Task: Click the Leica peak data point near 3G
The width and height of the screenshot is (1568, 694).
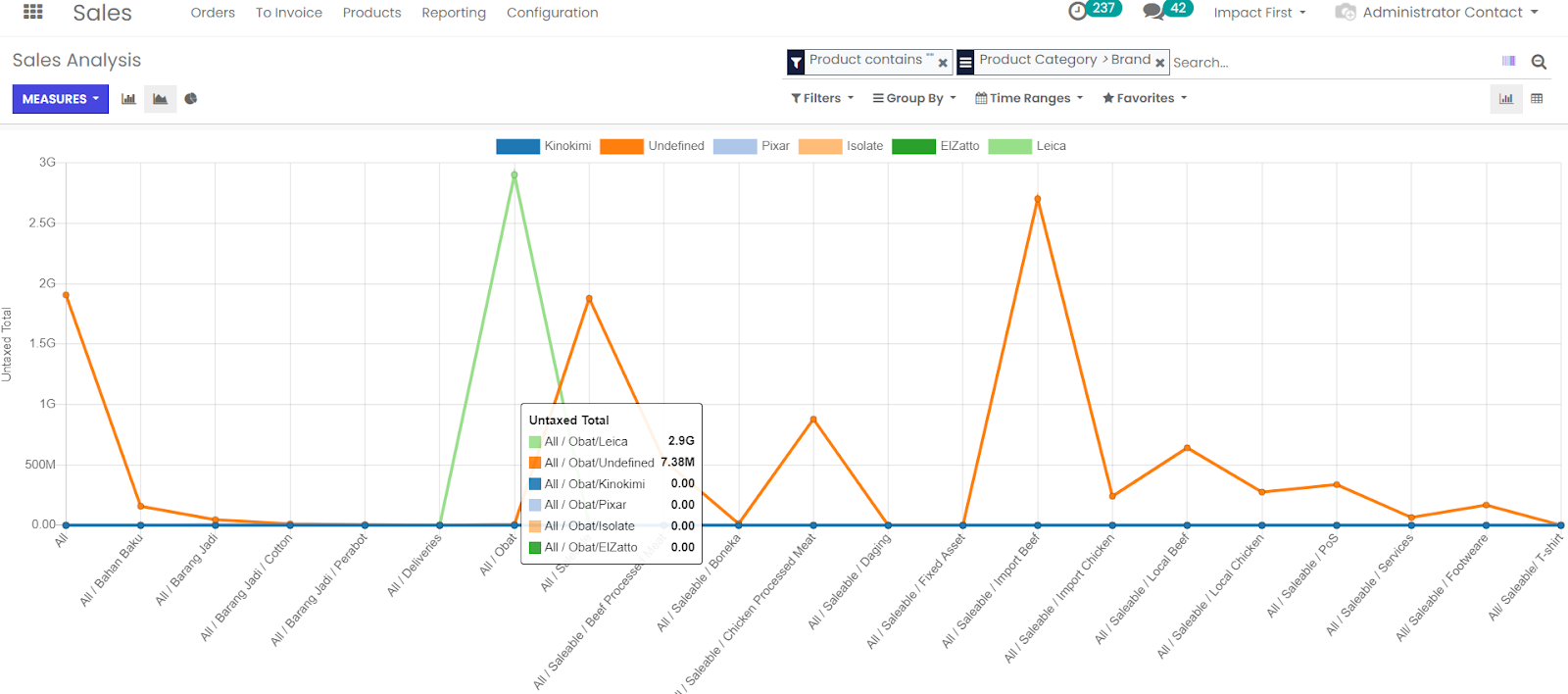Action: coord(514,175)
